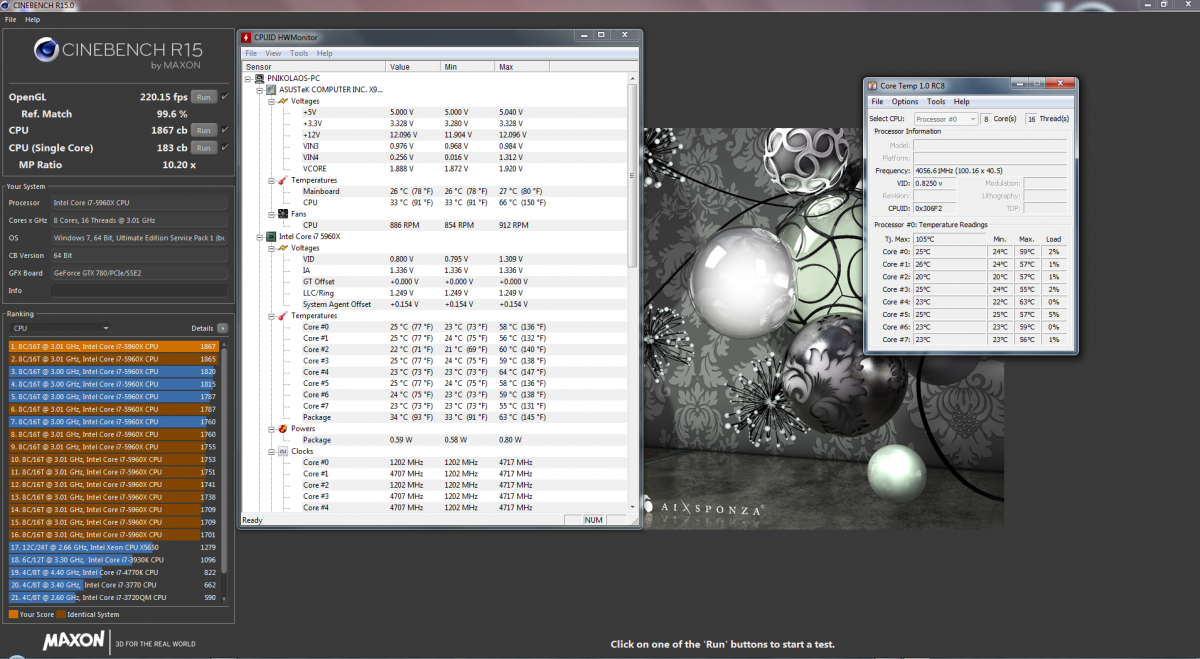Click the Intel Core i7 5960X chip icon
The width and height of the screenshot is (1200, 659).
tap(271, 236)
